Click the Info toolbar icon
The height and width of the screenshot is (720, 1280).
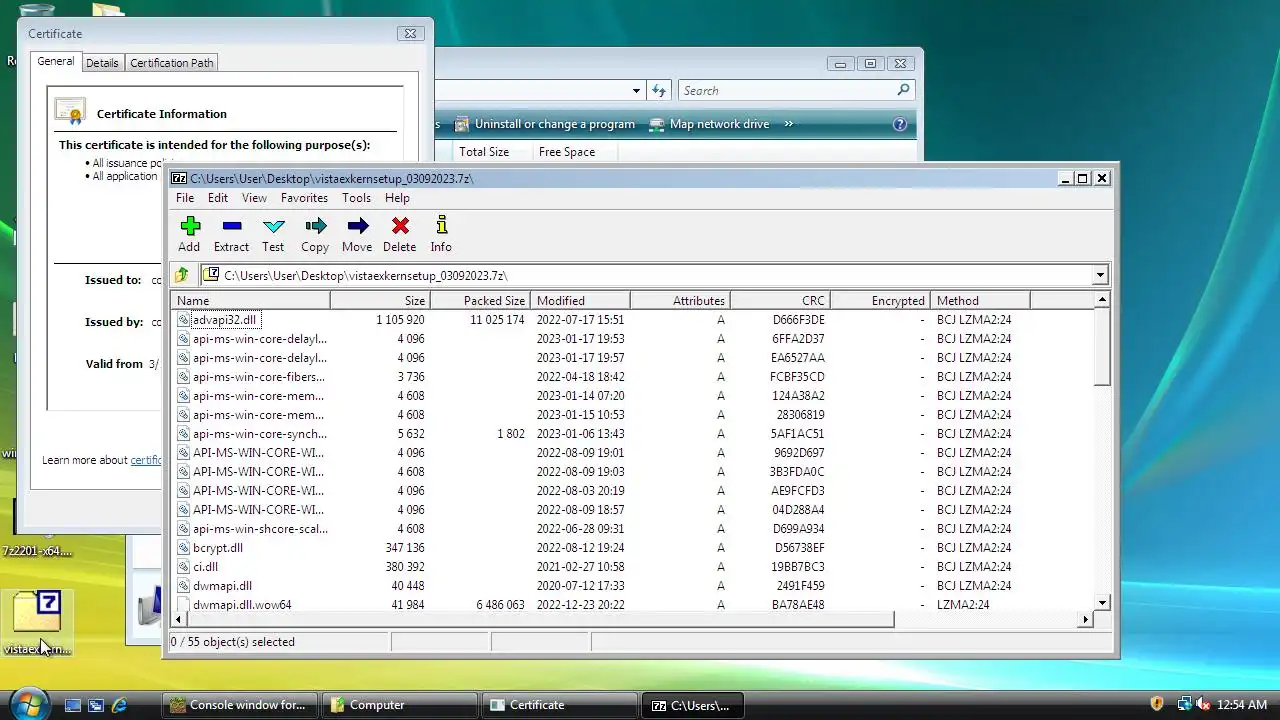[x=441, y=226]
